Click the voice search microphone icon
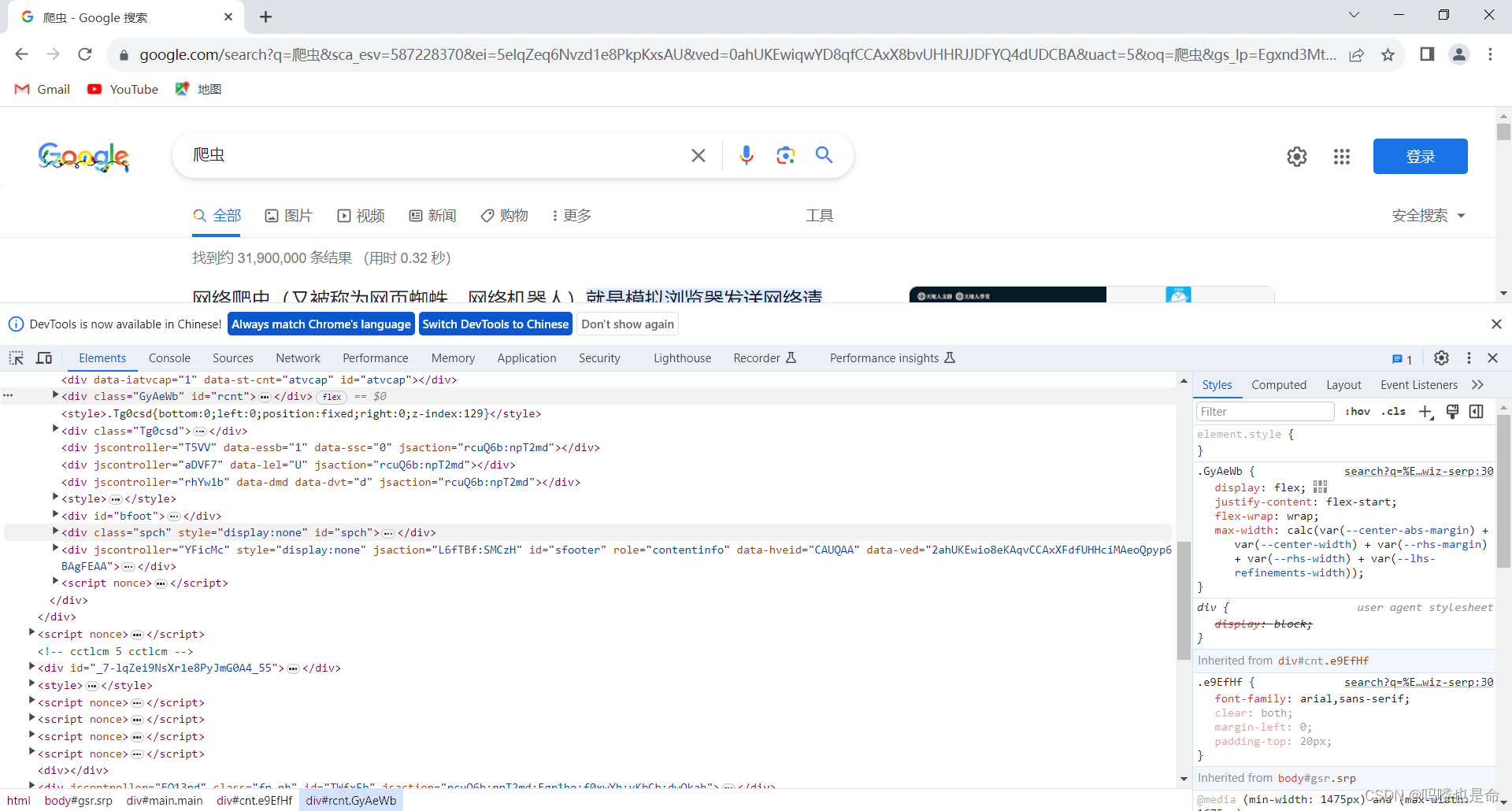Viewport: 1512px width, 811px height. 747,155
